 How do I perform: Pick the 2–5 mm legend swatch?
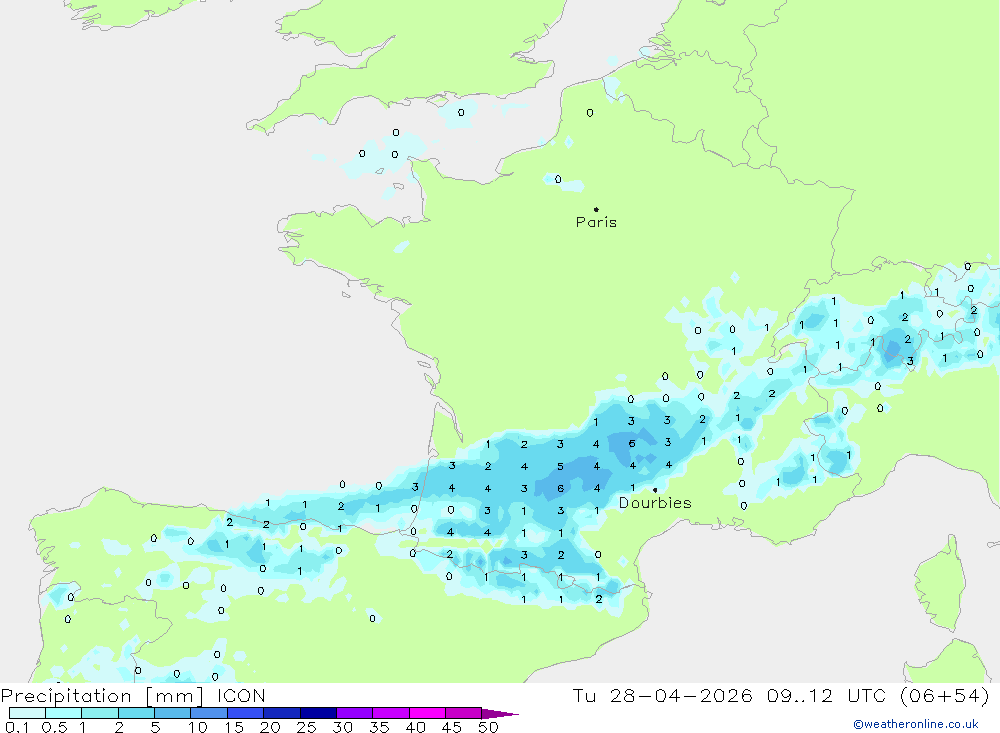136,713
